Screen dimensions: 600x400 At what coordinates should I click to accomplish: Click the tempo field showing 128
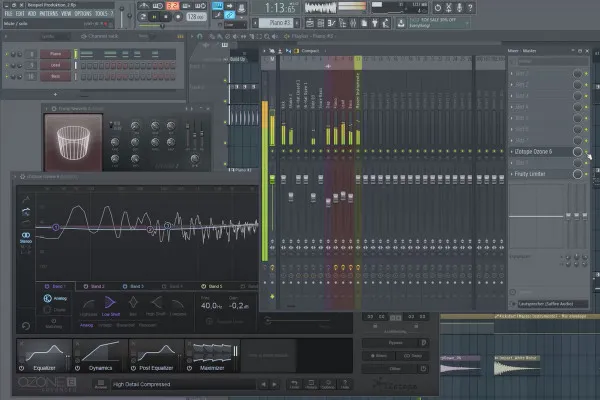tap(196, 17)
